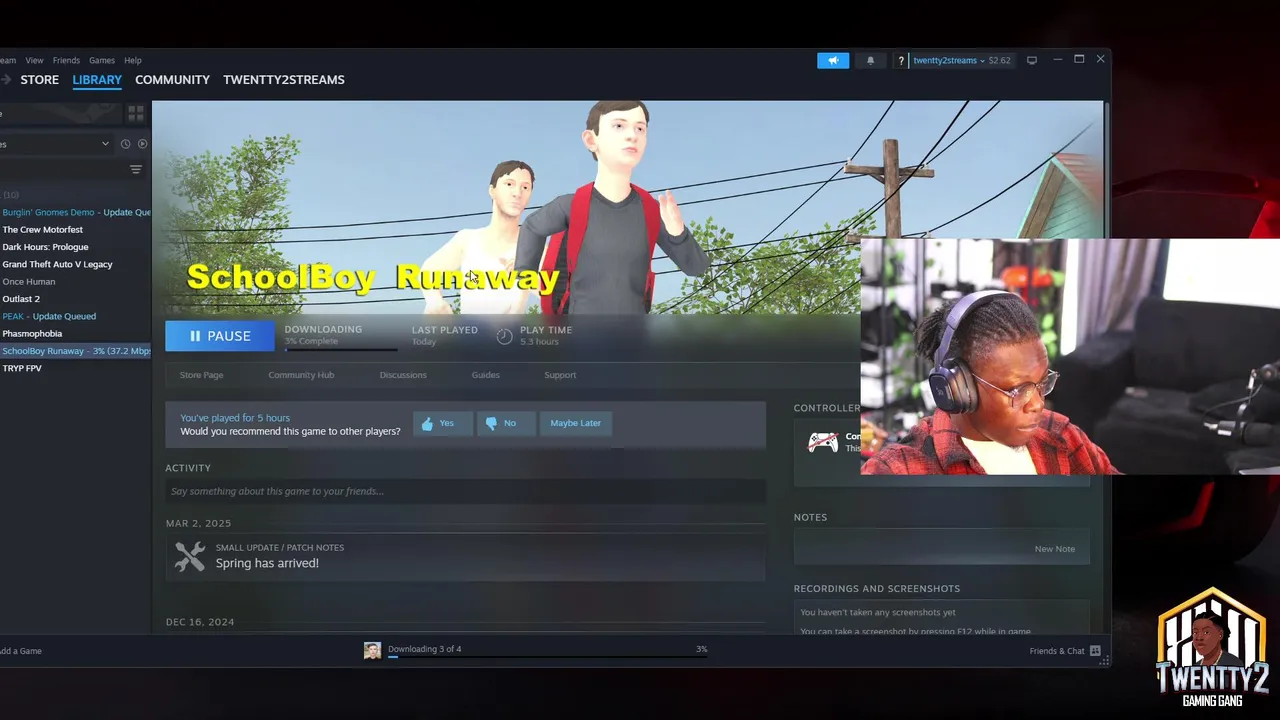Click the download progress bar under Downloading
1280x720 pixels.
341,349
